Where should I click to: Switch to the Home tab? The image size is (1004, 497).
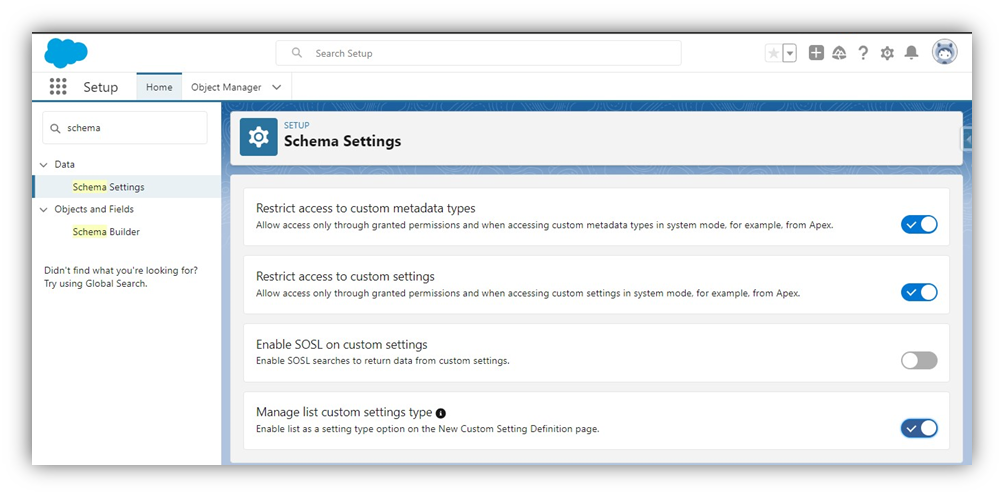[x=159, y=87]
